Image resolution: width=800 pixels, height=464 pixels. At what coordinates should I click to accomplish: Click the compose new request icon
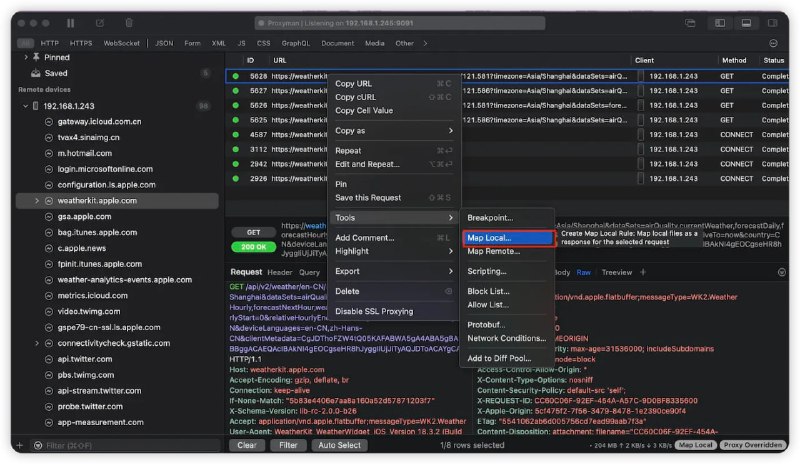pos(100,23)
